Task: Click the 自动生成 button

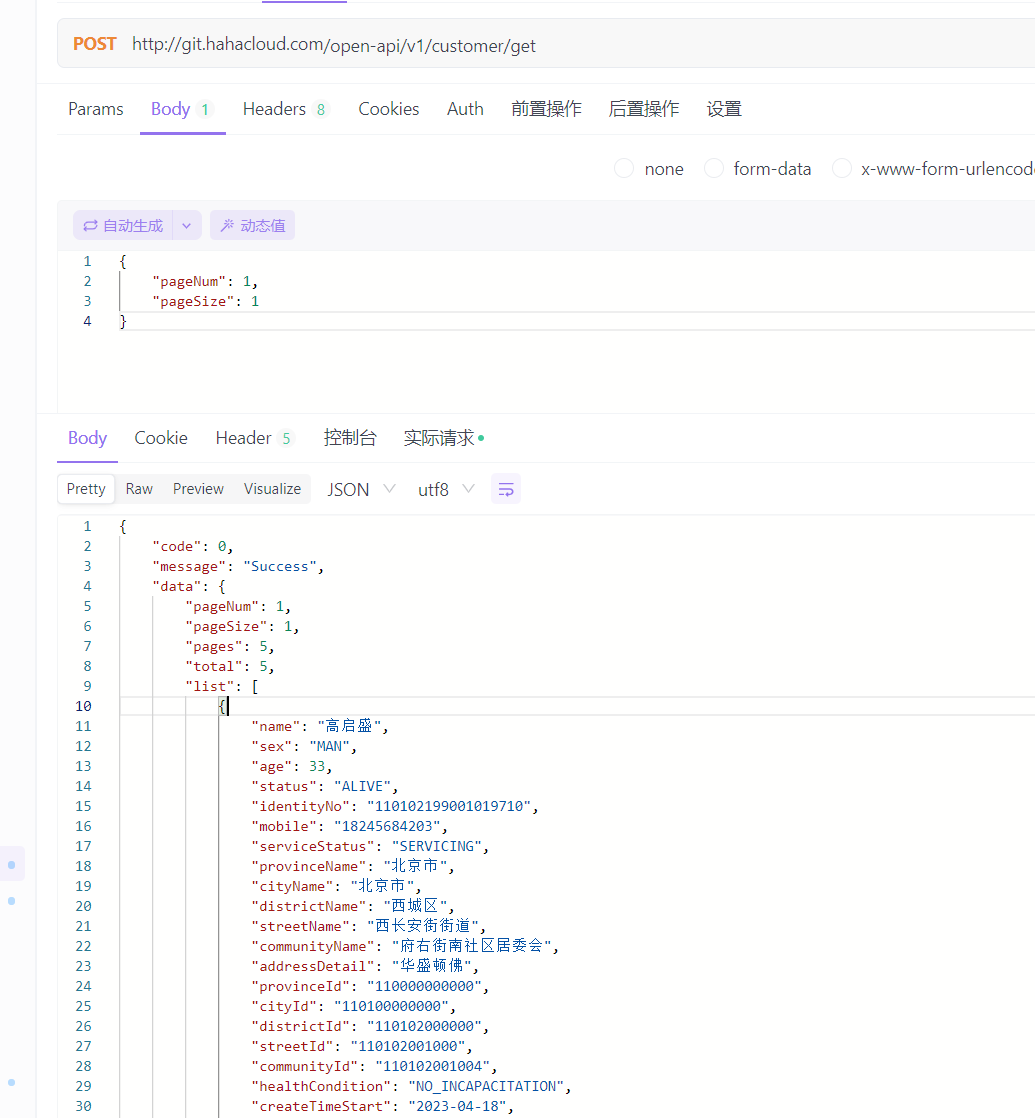Action: click(123, 226)
